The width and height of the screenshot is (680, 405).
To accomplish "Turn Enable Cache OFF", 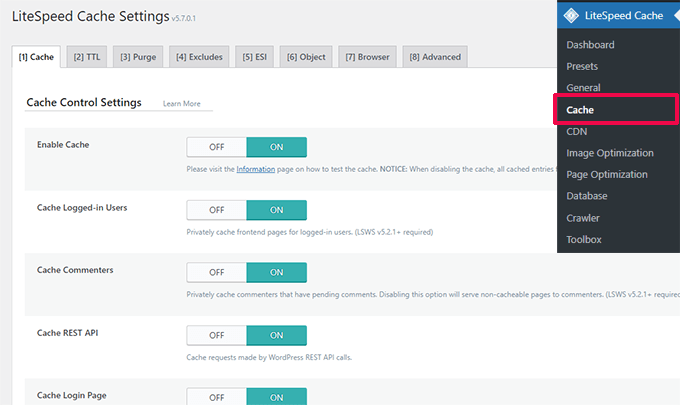I will (x=217, y=147).
